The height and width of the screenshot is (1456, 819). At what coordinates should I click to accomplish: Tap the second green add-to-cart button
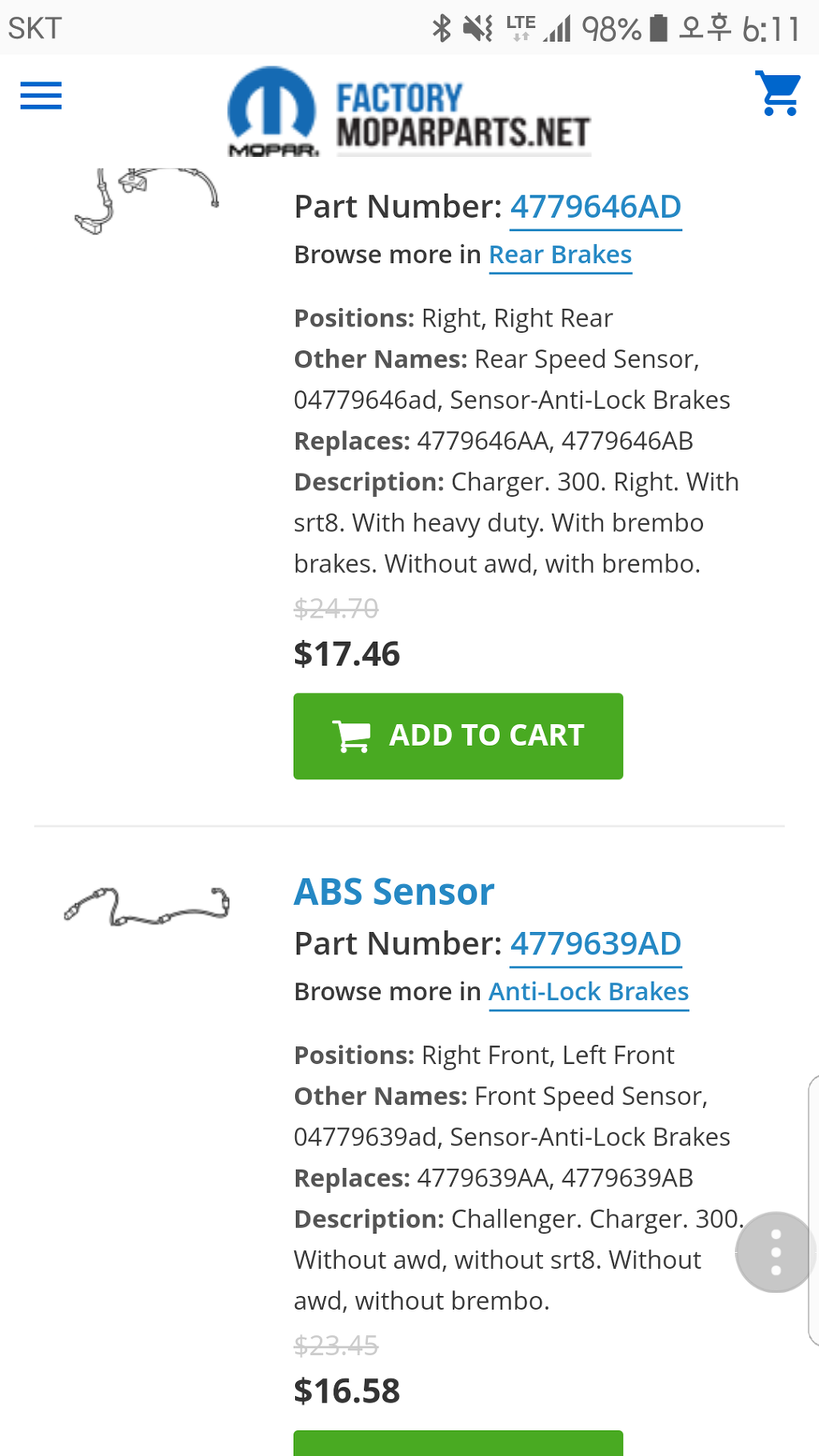pos(458,1444)
